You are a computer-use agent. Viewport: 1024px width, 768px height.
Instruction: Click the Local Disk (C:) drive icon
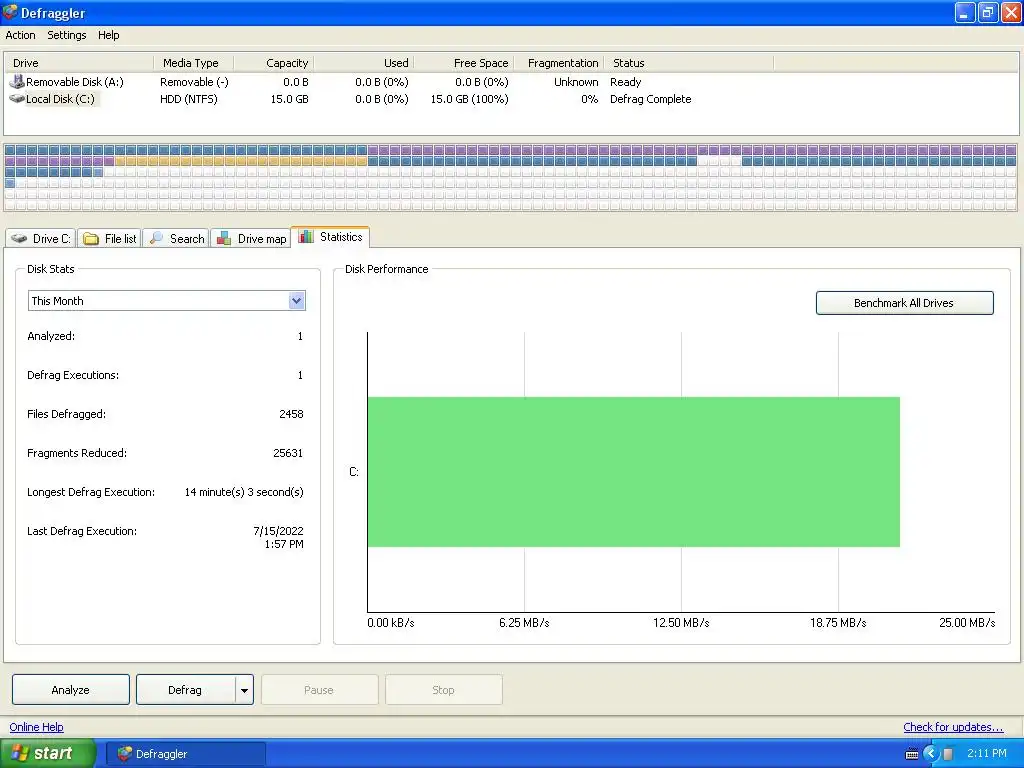click(x=17, y=99)
